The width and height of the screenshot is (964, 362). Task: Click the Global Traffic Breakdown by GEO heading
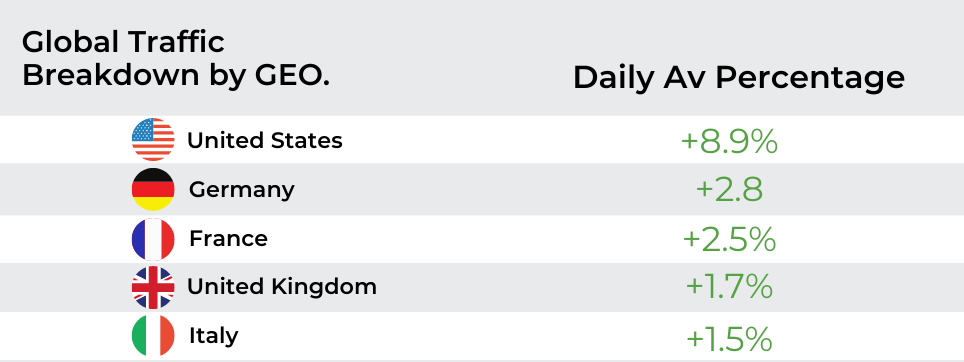(x=176, y=60)
